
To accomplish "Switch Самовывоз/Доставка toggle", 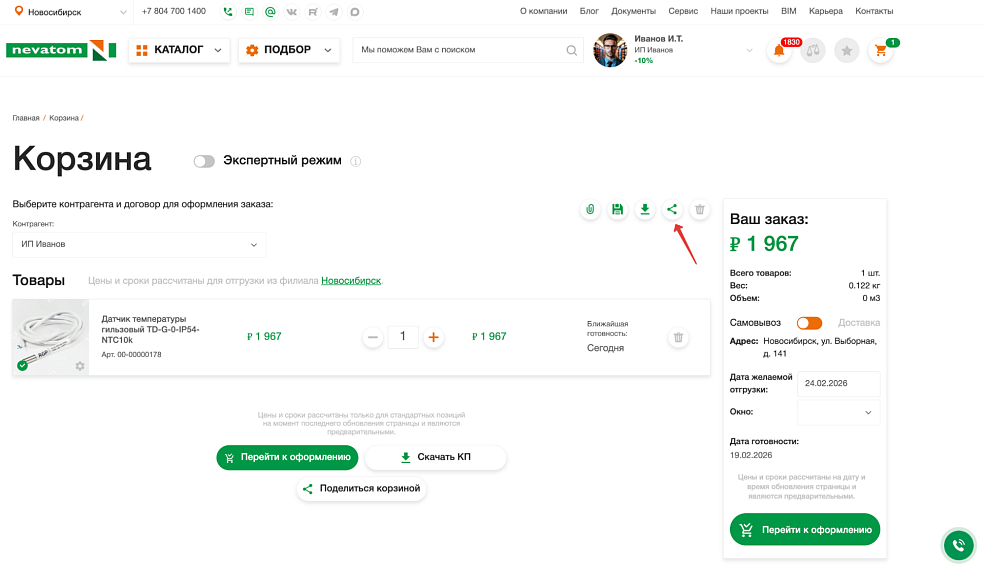I will point(808,323).
